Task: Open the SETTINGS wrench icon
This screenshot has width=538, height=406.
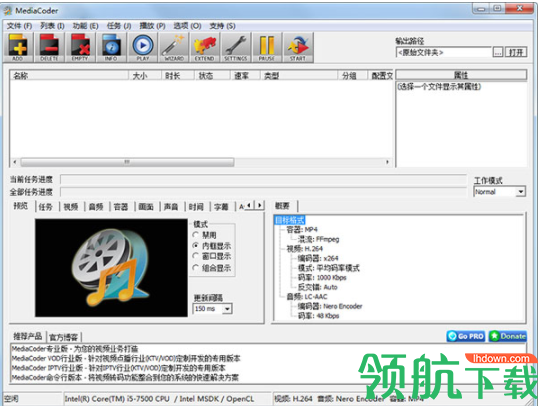Action: point(236,47)
